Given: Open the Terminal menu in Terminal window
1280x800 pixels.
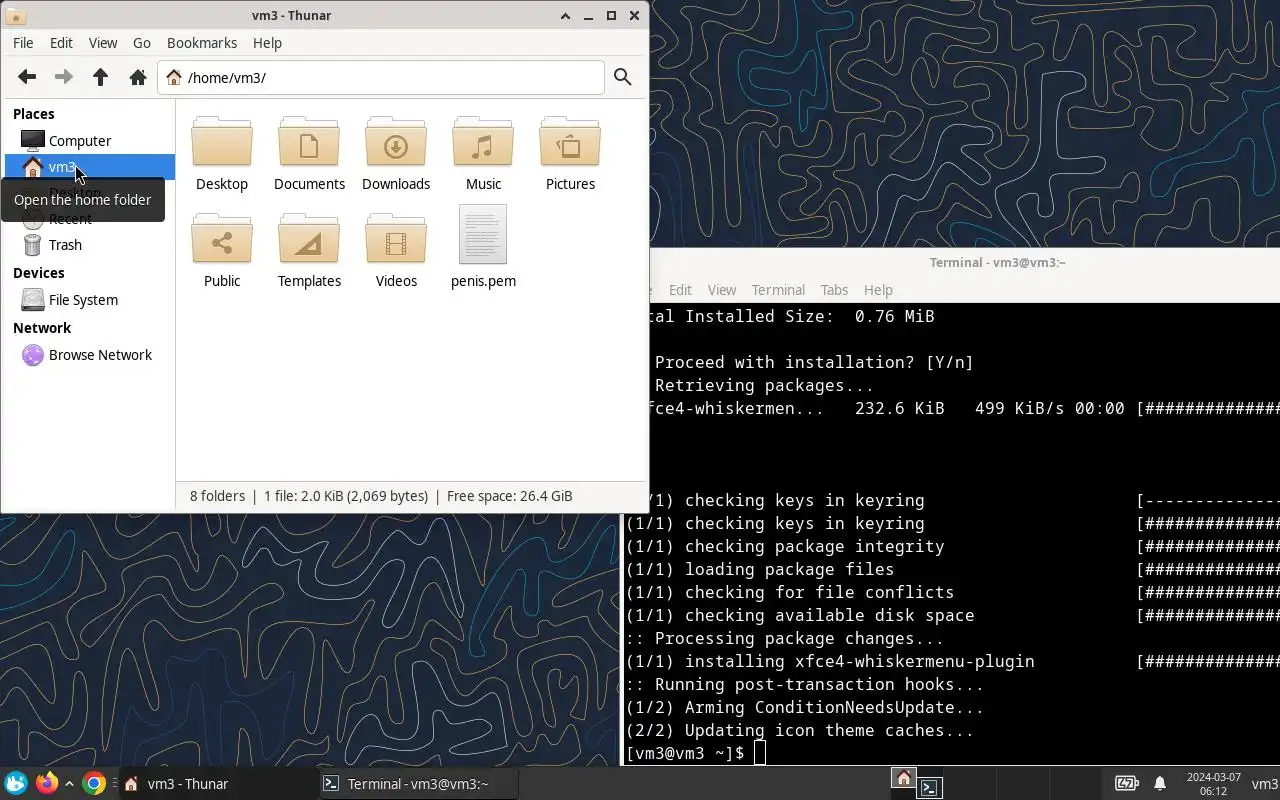Looking at the screenshot, I should [778, 290].
